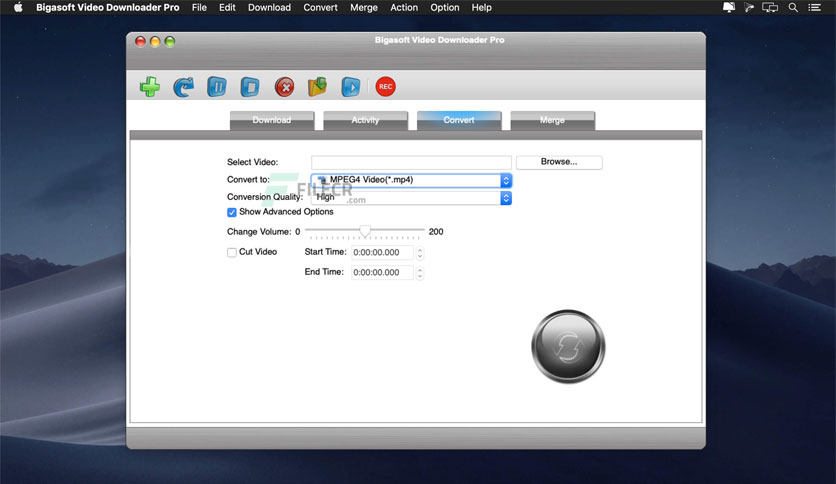
Task: Click the red close window button
Action: 140,42
